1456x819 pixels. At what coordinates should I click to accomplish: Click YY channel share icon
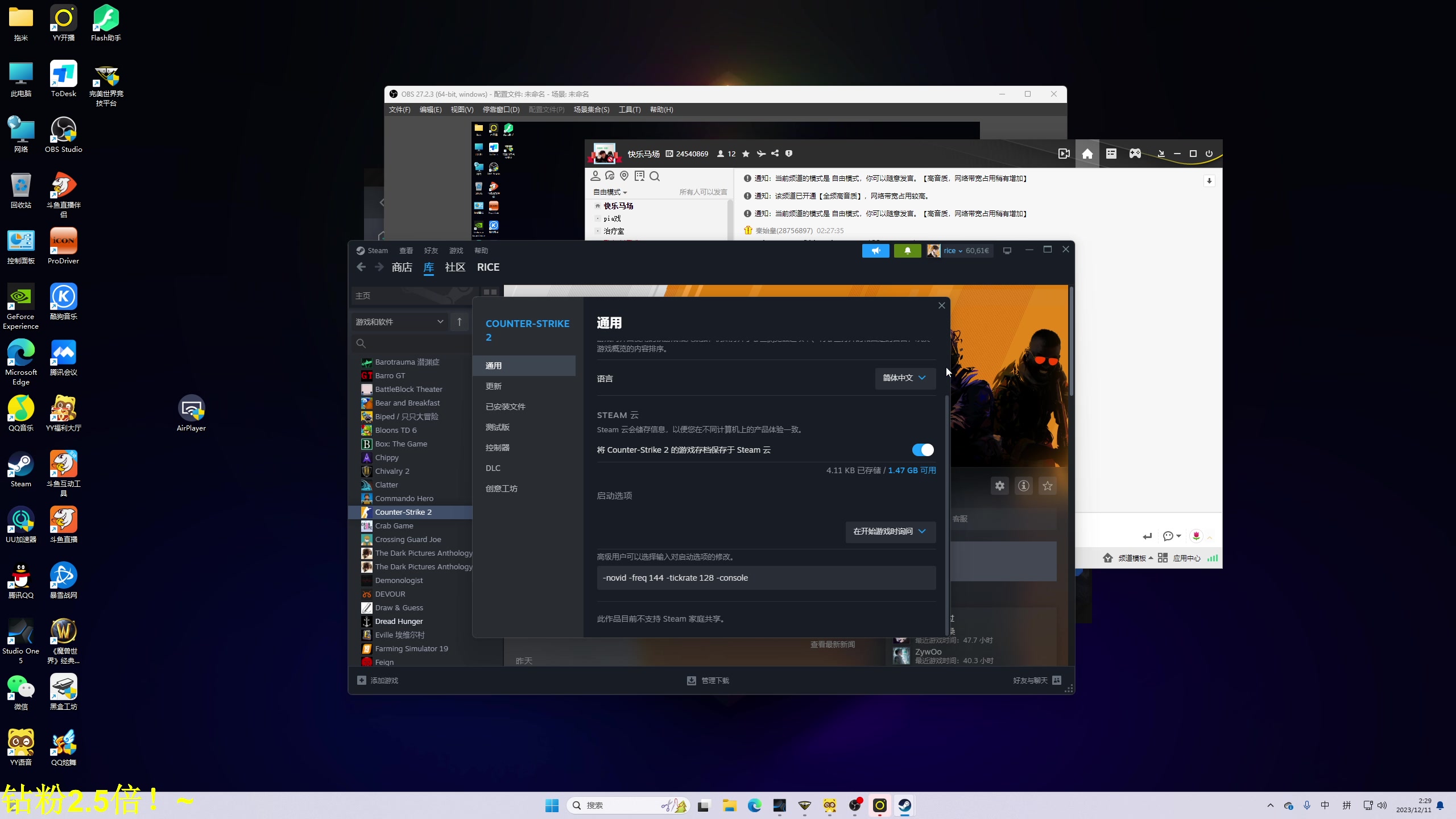coord(775,154)
